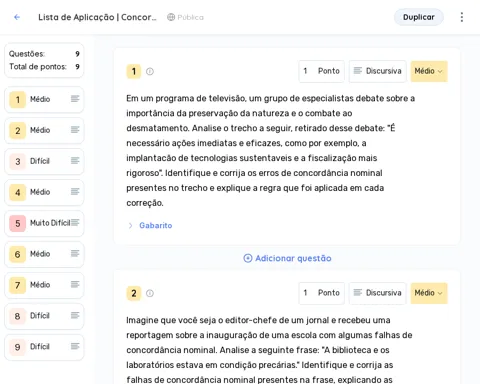Viewport: 480px width, 384px height.
Task: Click the yellow number 1 badge in question card
Action: coord(134,71)
